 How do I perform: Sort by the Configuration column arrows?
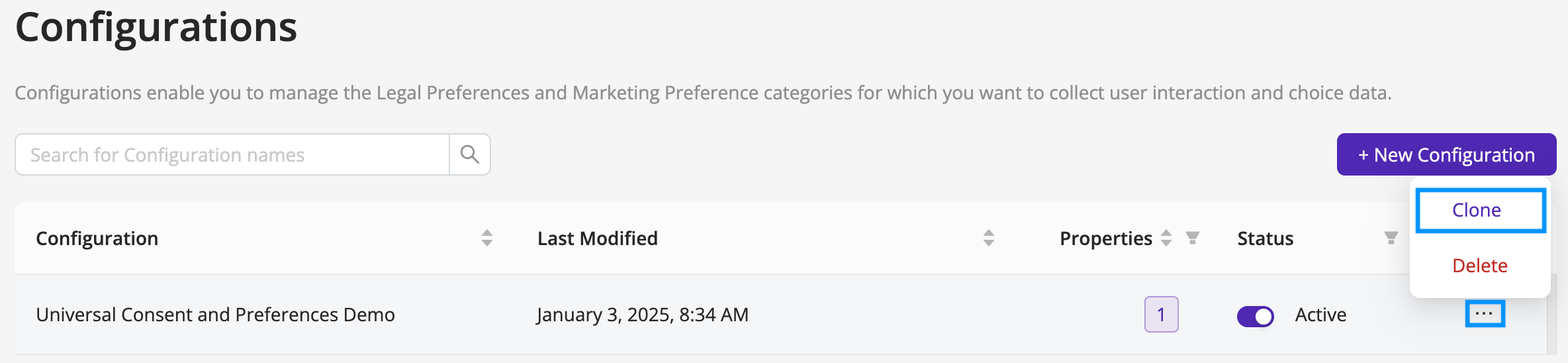click(487, 238)
